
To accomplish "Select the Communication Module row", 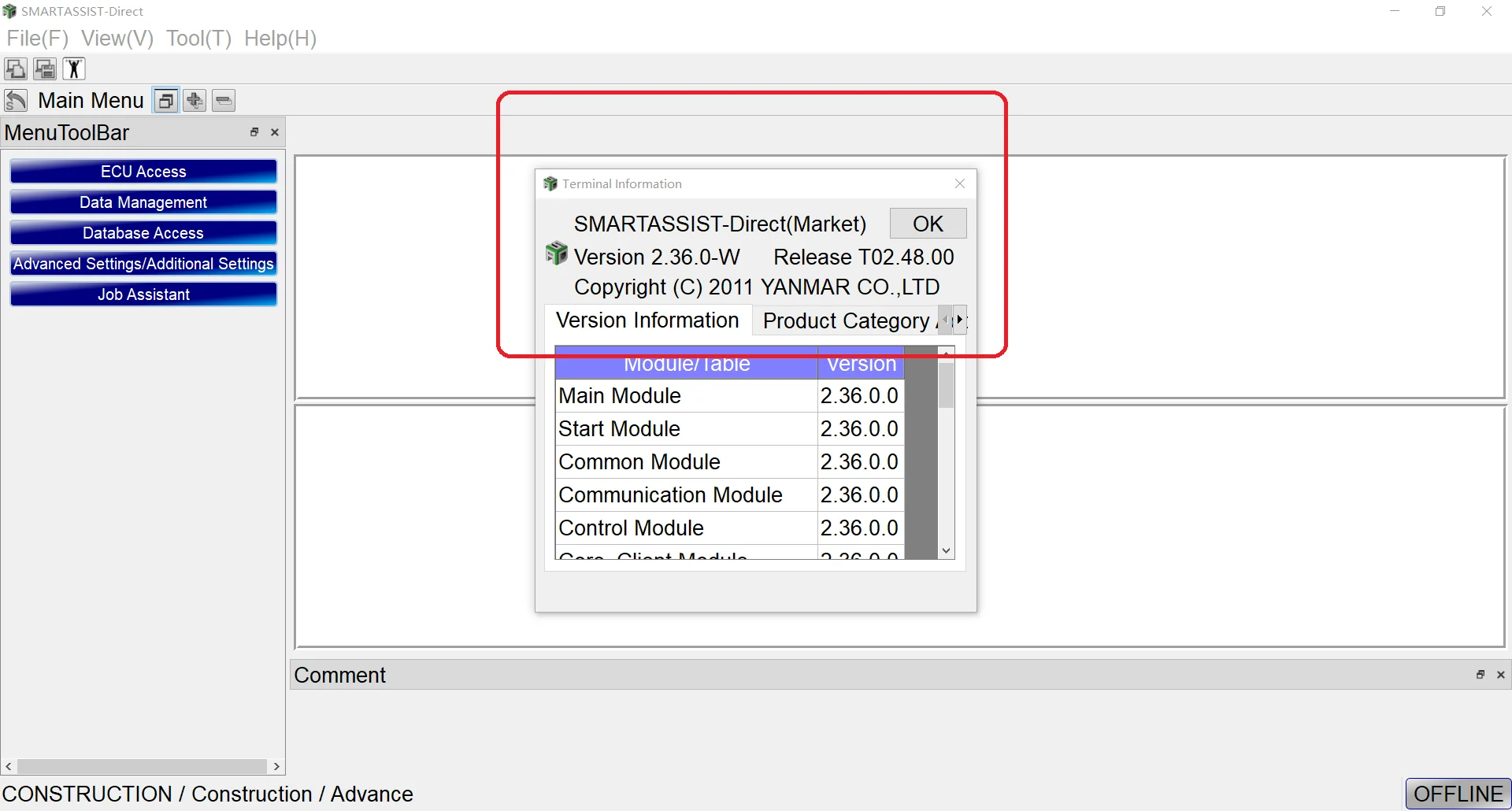I will click(x=730, y=494).
